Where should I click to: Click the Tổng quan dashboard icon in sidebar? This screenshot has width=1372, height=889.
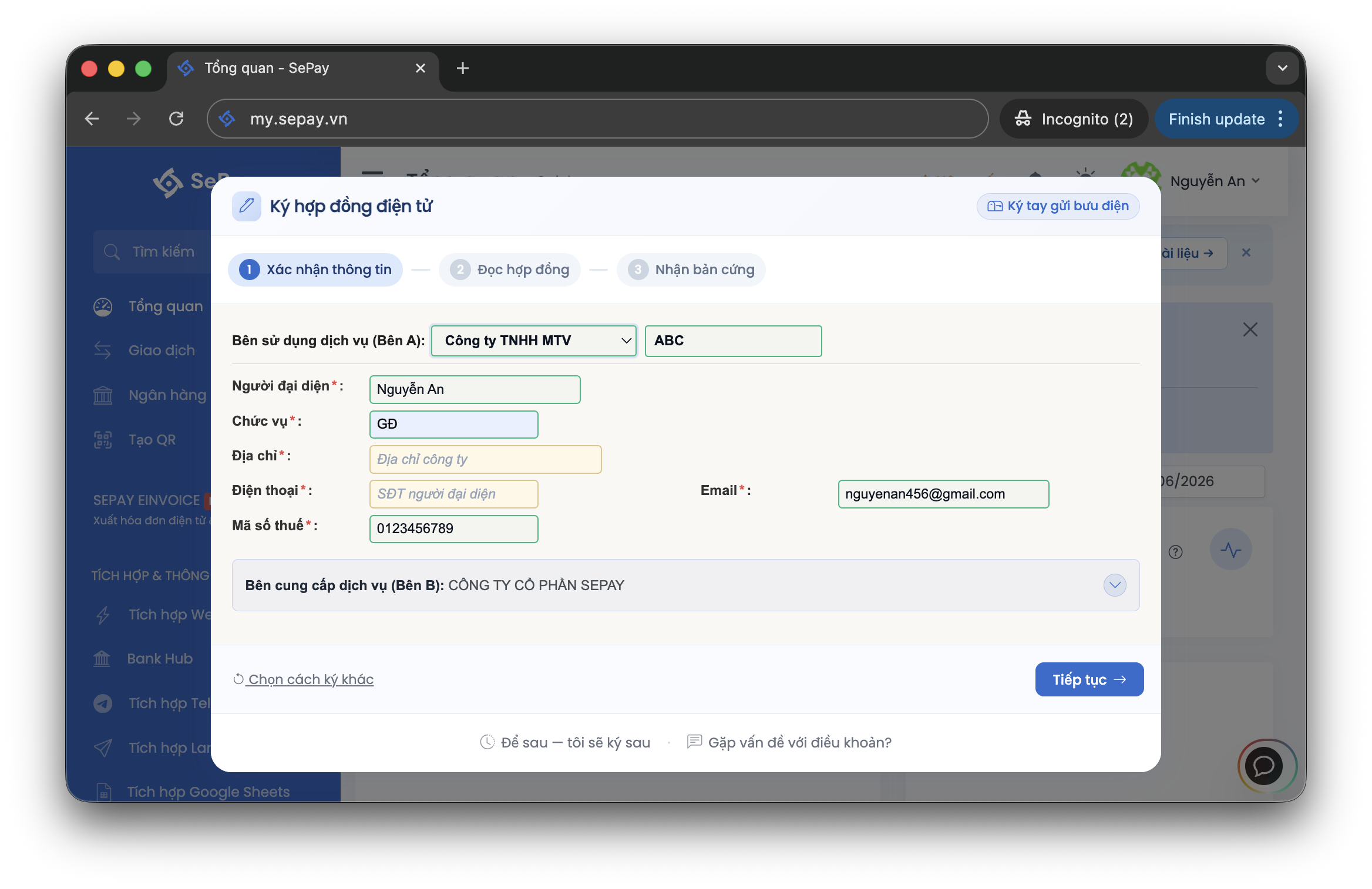click(103, 307)
